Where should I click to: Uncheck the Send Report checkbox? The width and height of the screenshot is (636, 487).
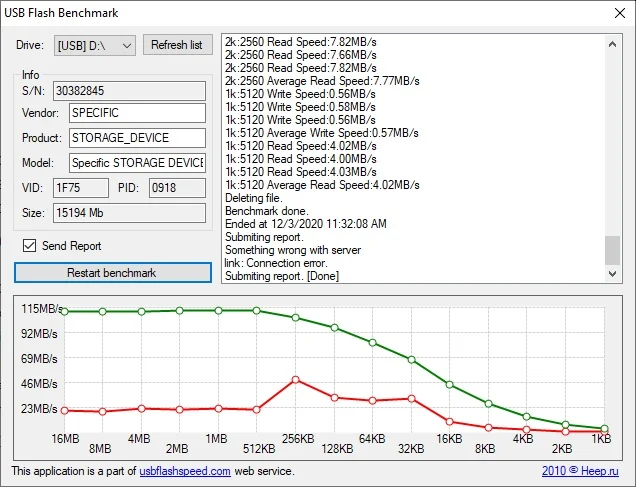click(29, 246)
